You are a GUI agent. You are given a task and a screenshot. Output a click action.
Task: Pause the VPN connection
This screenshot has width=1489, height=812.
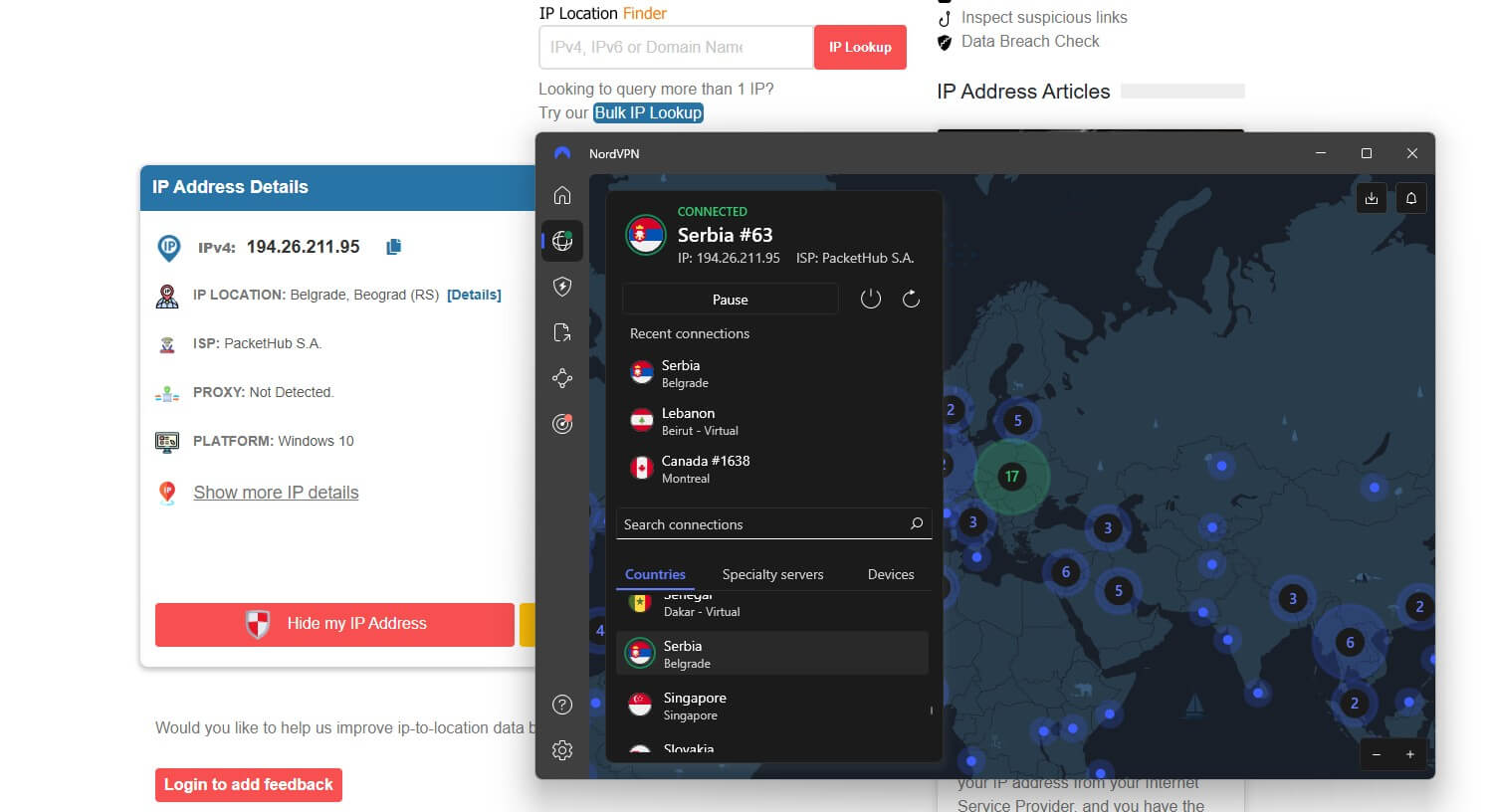(x=731, y=300)
